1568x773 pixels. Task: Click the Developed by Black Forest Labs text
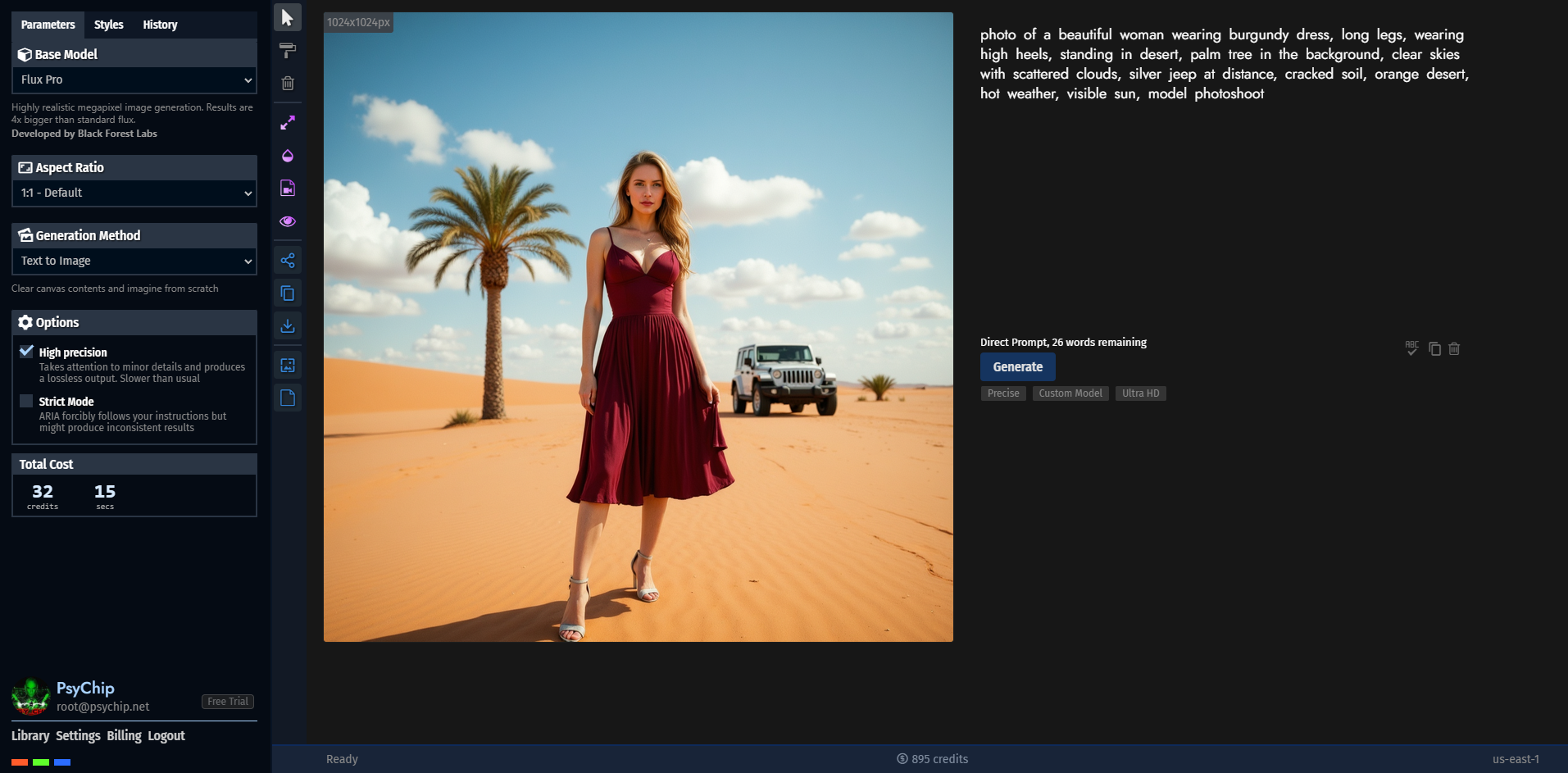coord(84,134)
